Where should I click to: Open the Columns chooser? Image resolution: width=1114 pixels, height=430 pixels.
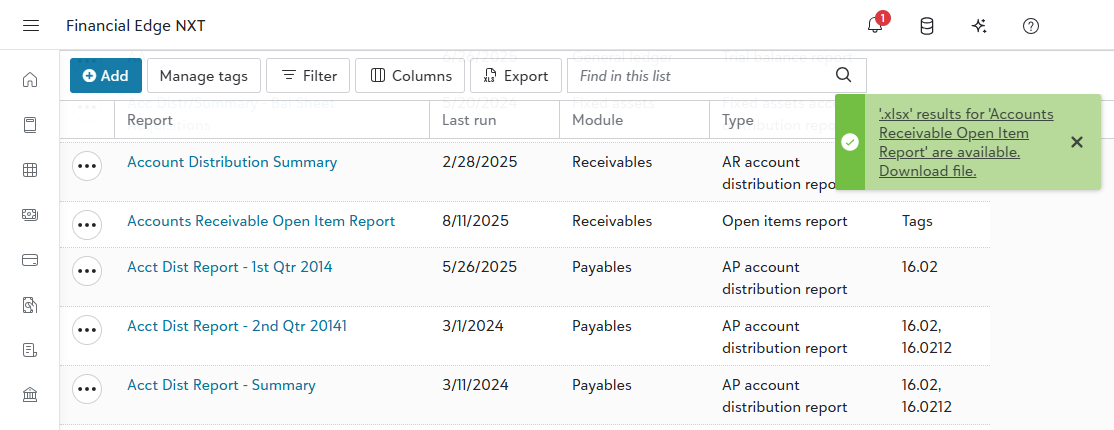pos(410,76)
